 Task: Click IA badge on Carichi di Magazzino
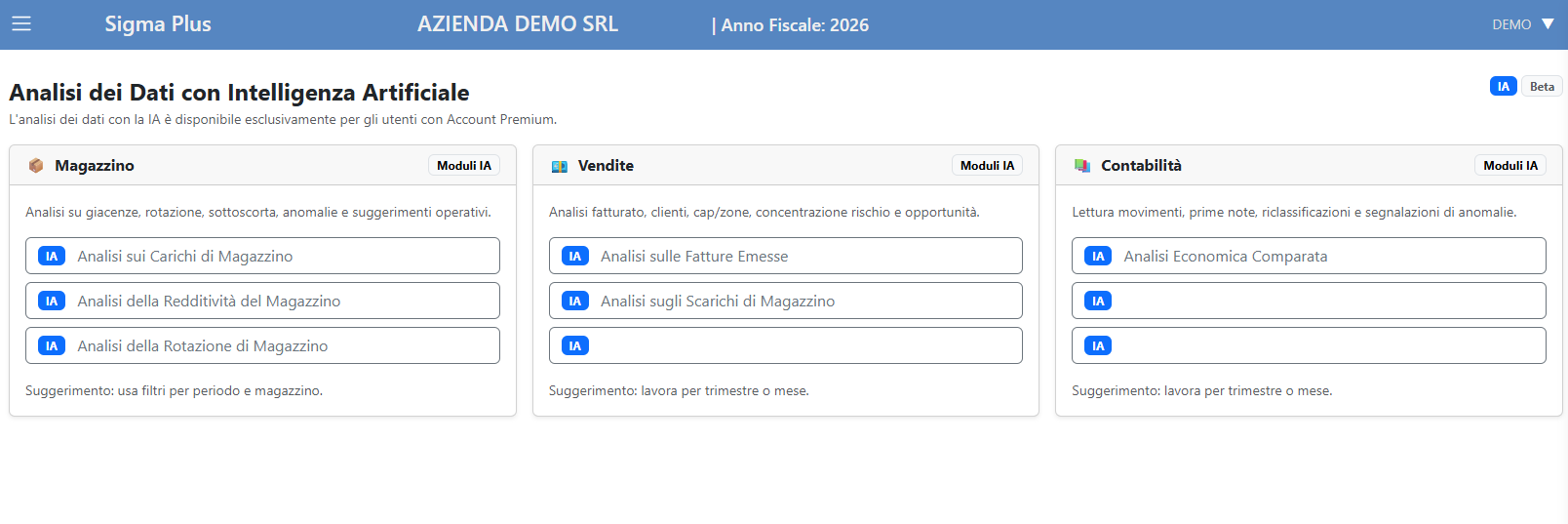tap(52, 257)
